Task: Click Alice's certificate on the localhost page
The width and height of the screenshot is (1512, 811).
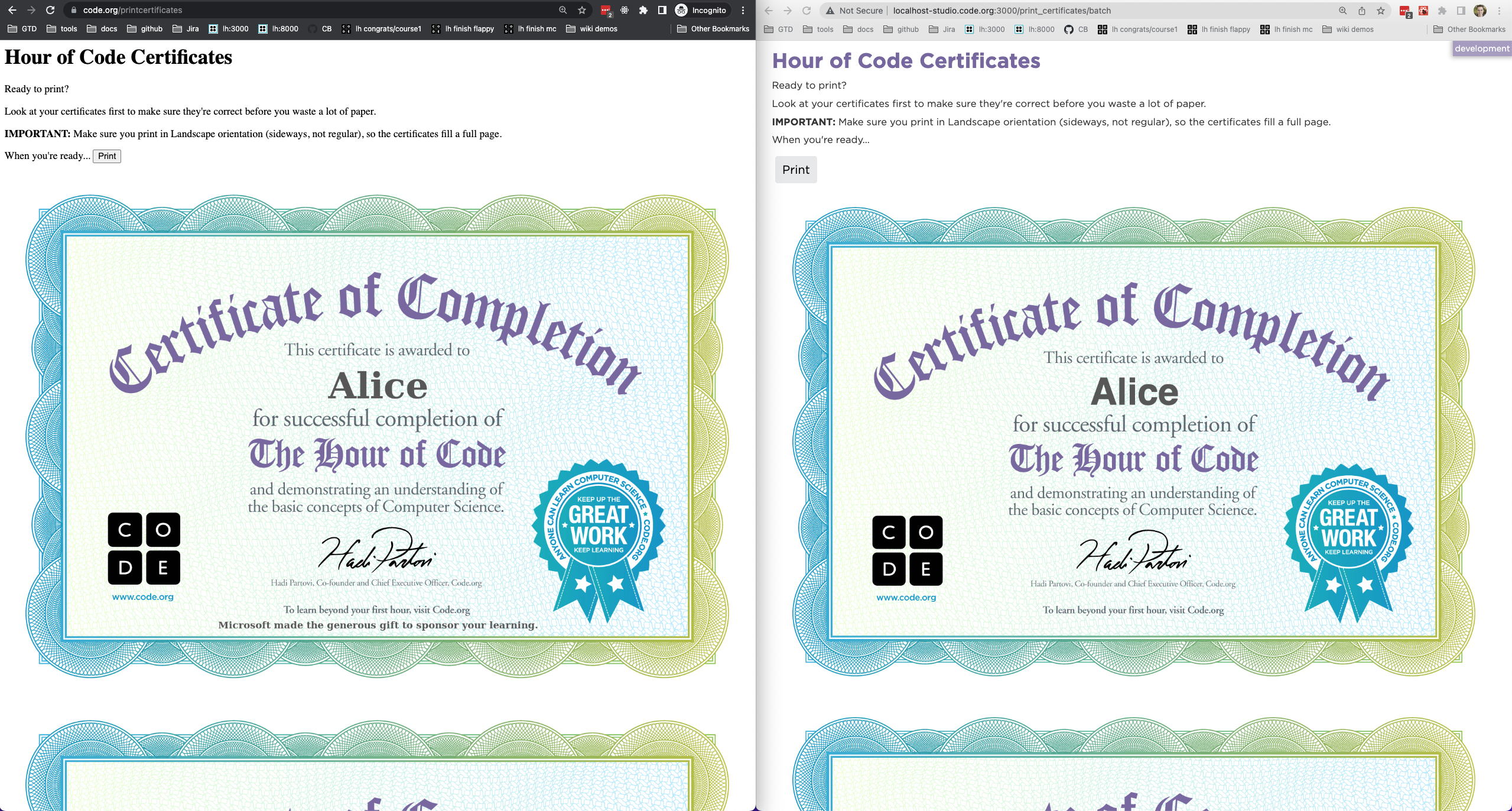Action: click(x=1134, y=441)
